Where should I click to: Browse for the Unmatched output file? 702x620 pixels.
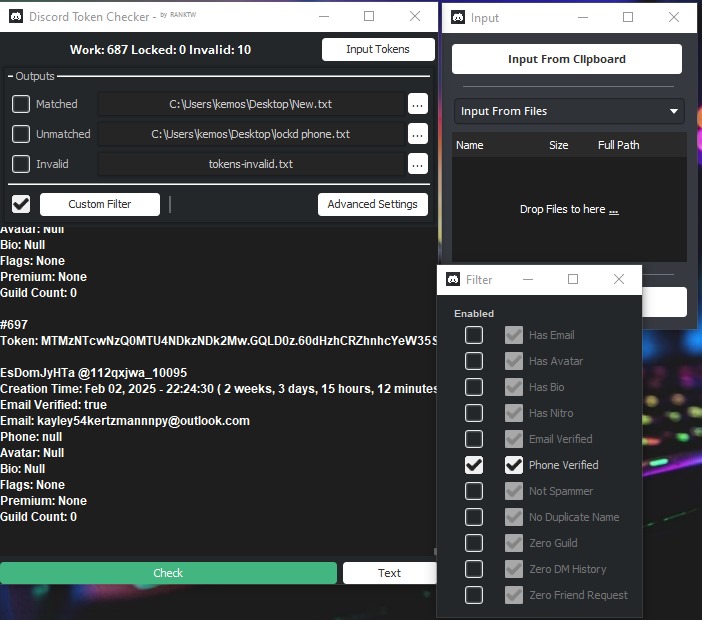pos(418,134)
